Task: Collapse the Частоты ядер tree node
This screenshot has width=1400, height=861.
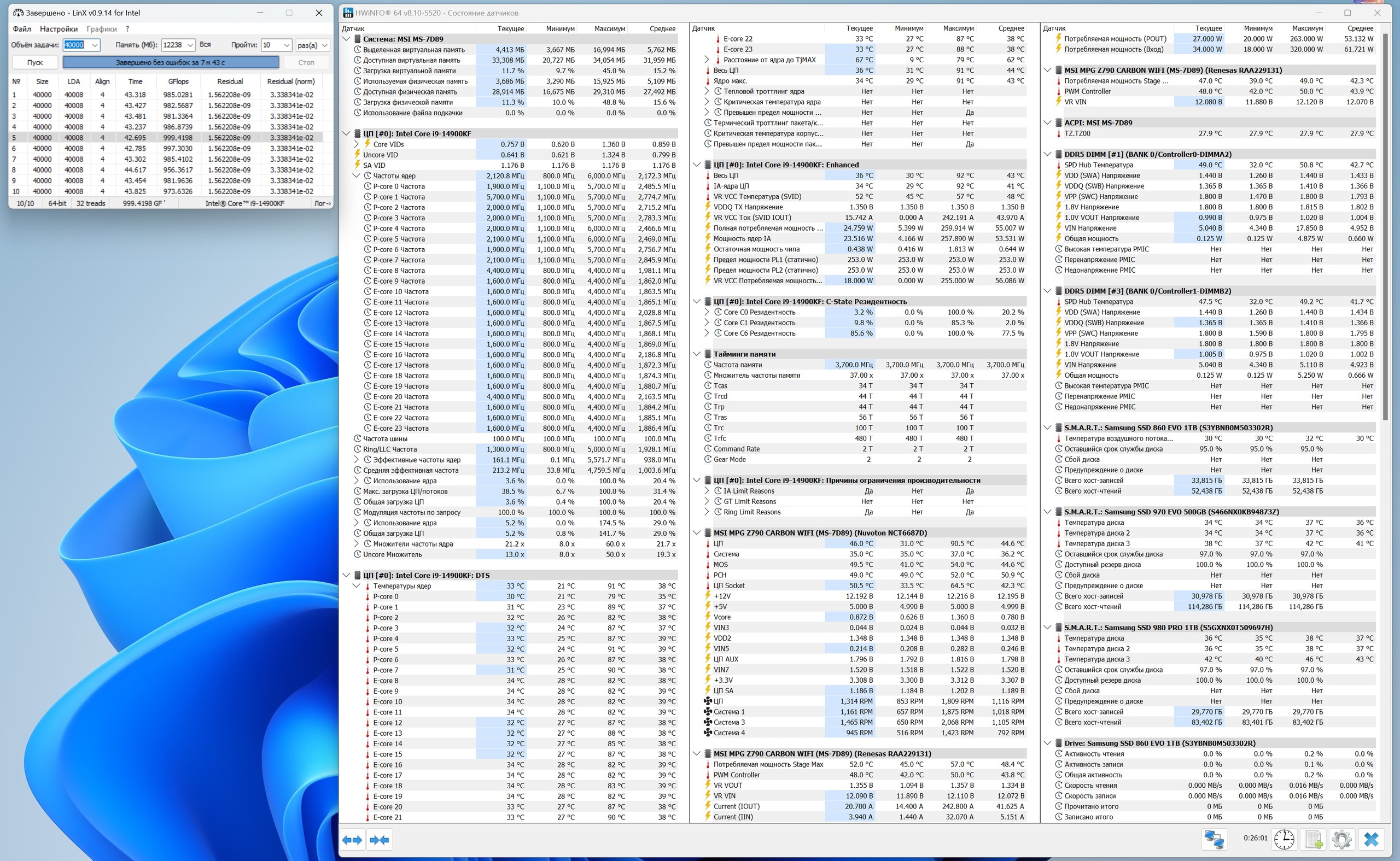Action: (x=357, y=176)
